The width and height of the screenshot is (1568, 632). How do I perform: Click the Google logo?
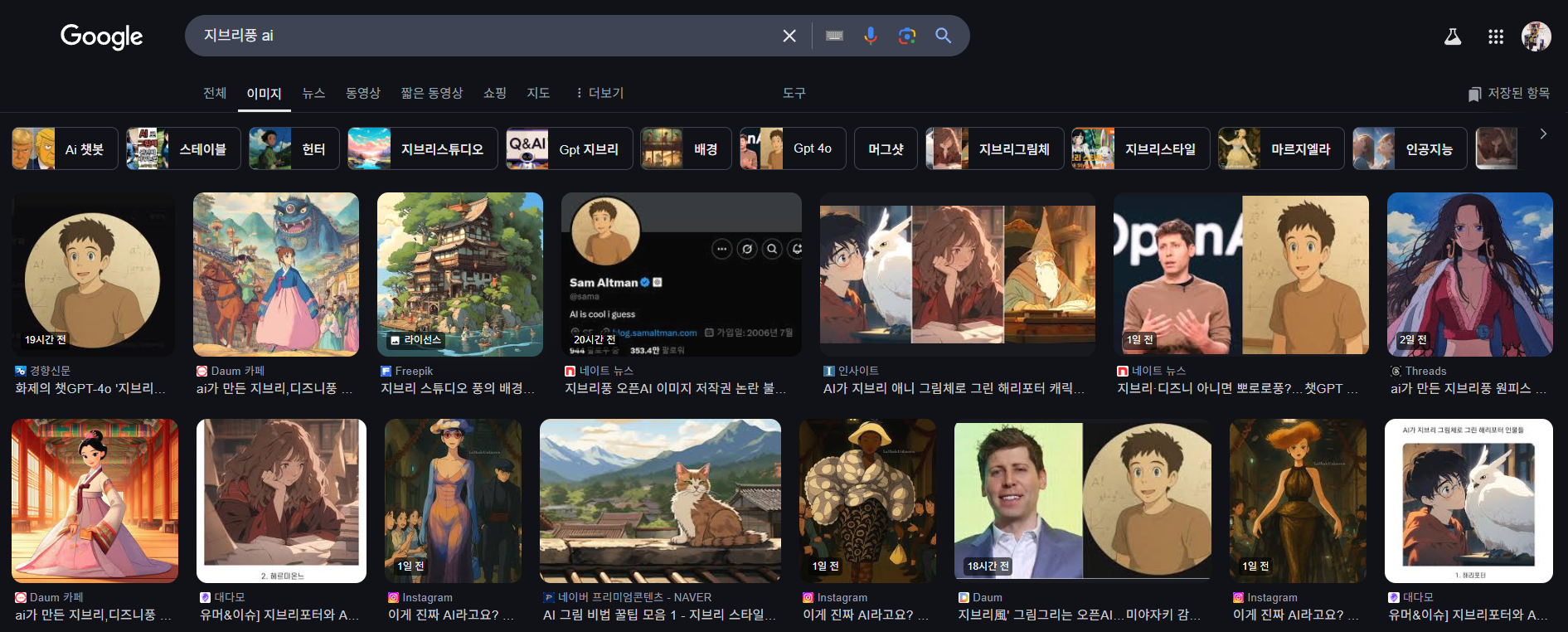point(101,36)
